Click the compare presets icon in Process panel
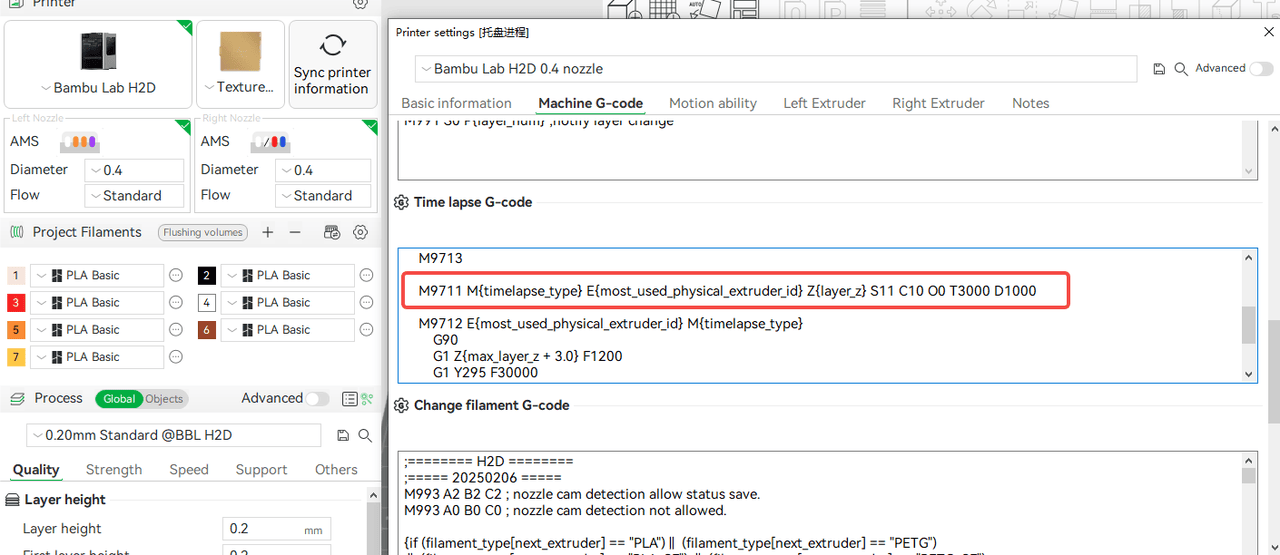1280x555 pixels. coord(367,399)
